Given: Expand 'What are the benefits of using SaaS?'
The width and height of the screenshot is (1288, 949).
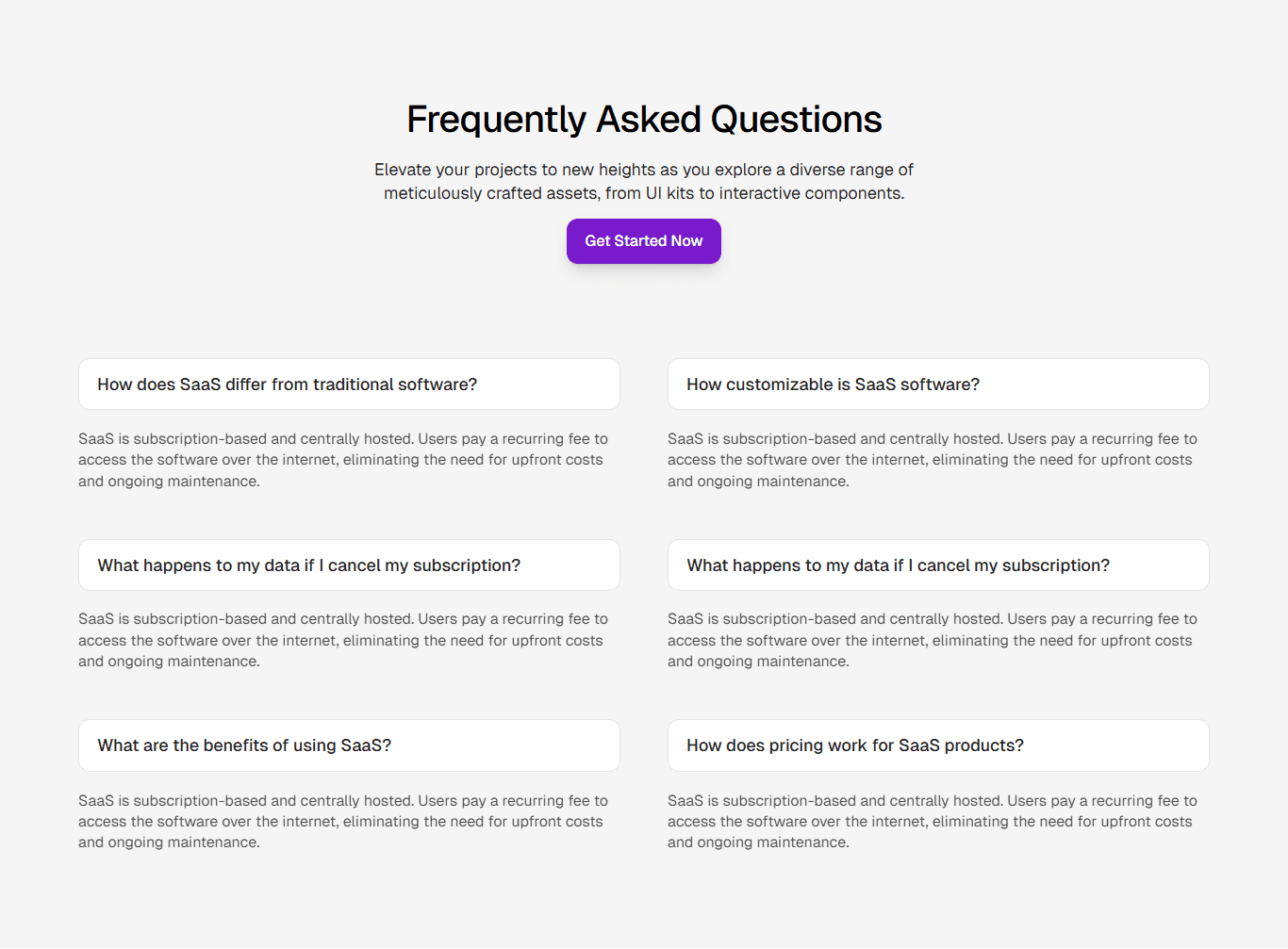Looking at the screenshot, I should pos(349,745).
